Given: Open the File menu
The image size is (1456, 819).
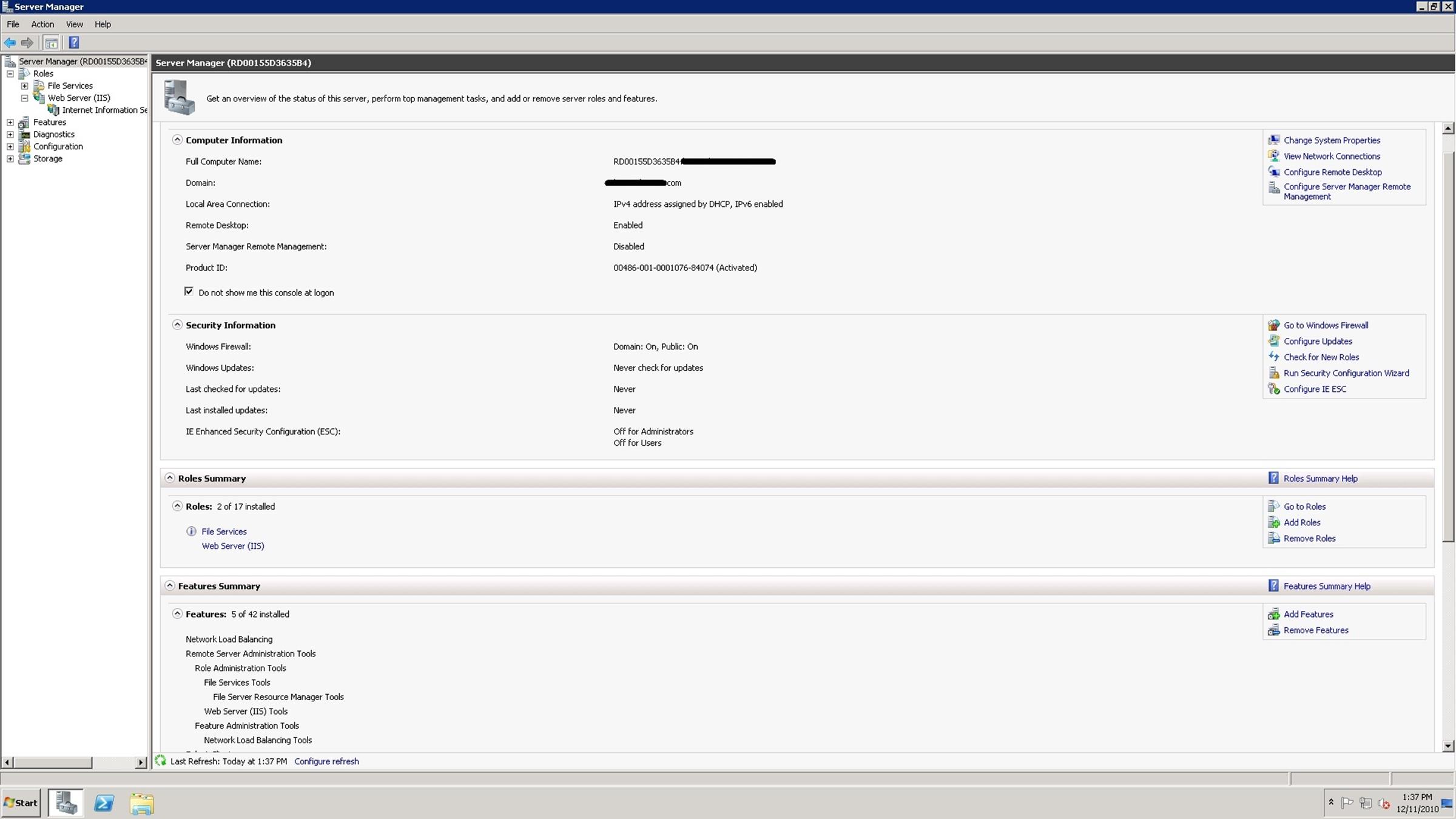Looking at the screenshot, I should coord(13,24).
